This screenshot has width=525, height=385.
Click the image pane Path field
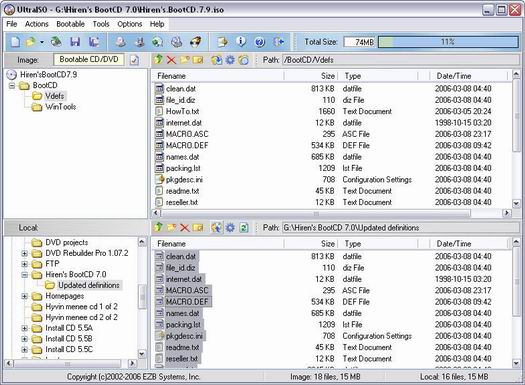(x=400, y=60)
